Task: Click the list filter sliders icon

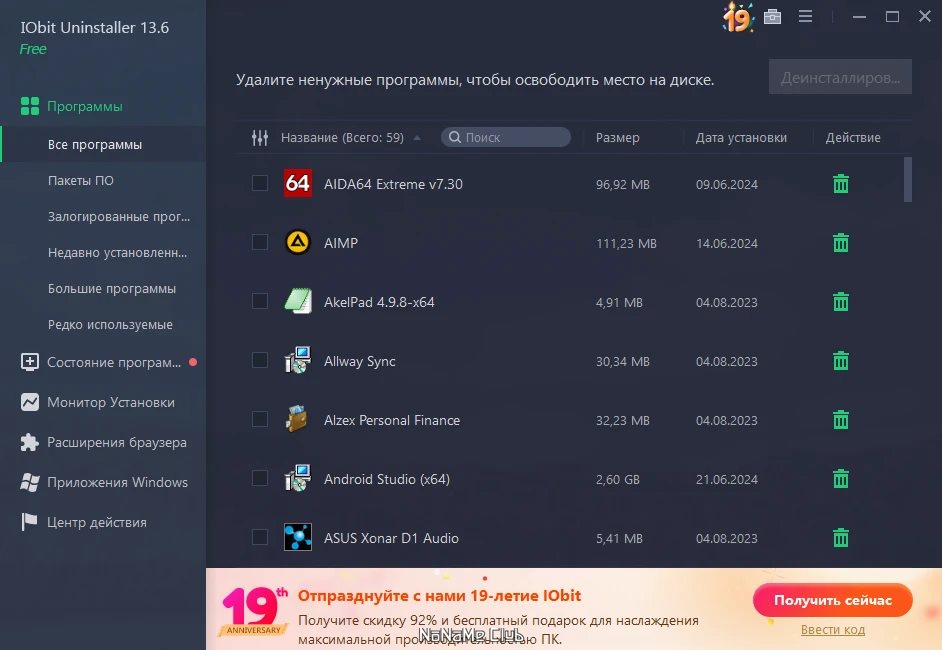Action: pos(260,138)
